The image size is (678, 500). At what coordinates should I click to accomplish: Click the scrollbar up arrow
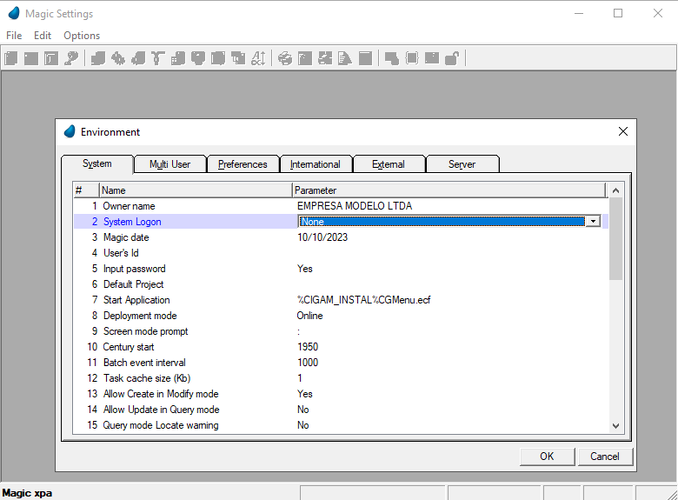[616, 190]
